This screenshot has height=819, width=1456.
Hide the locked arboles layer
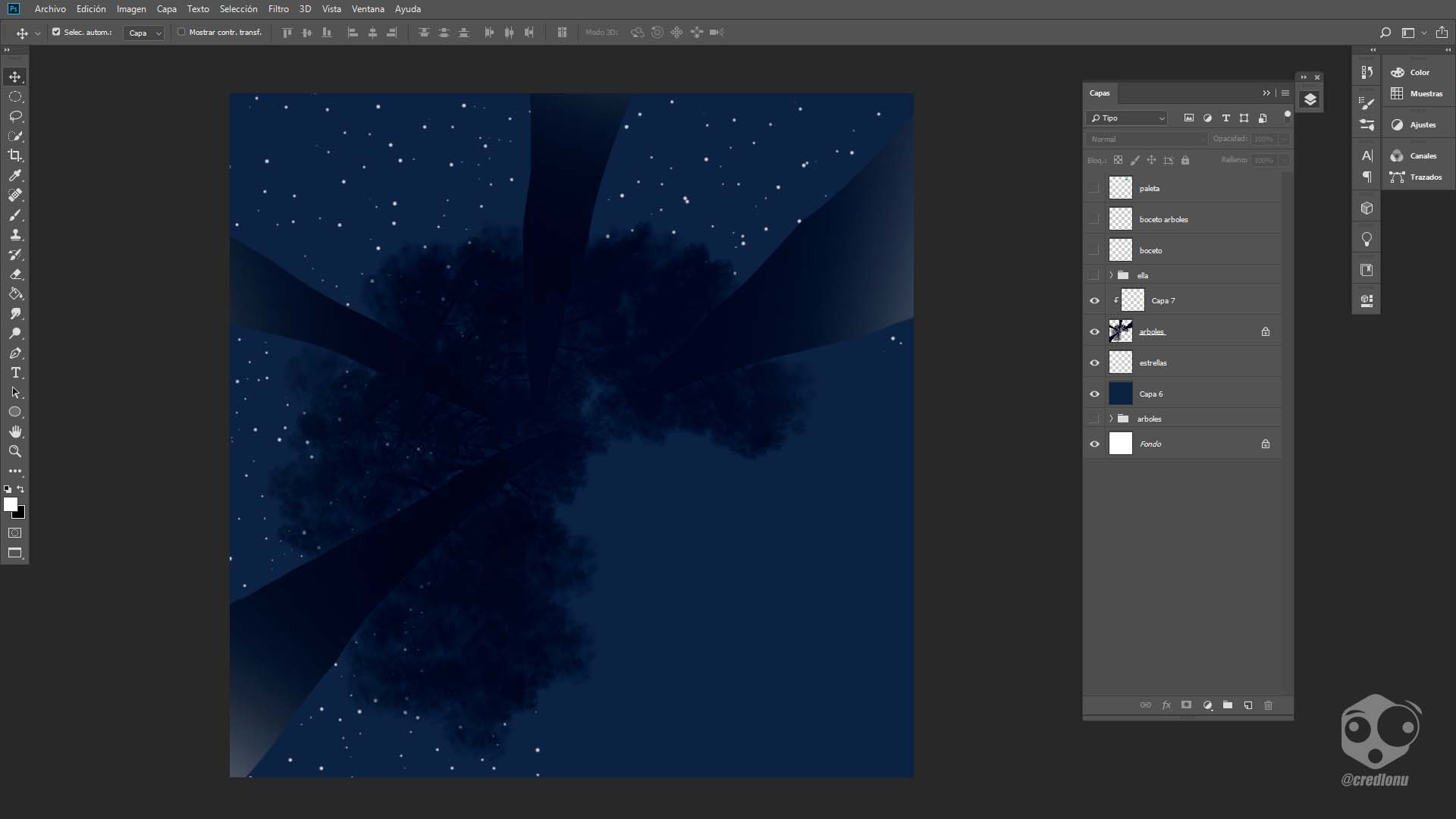click(x=1094, y=332)
